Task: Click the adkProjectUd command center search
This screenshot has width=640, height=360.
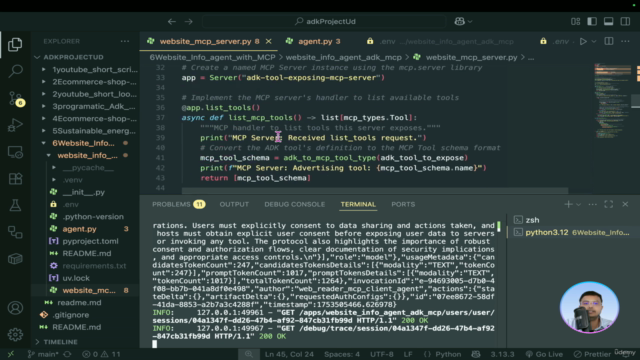Action: 324,21
